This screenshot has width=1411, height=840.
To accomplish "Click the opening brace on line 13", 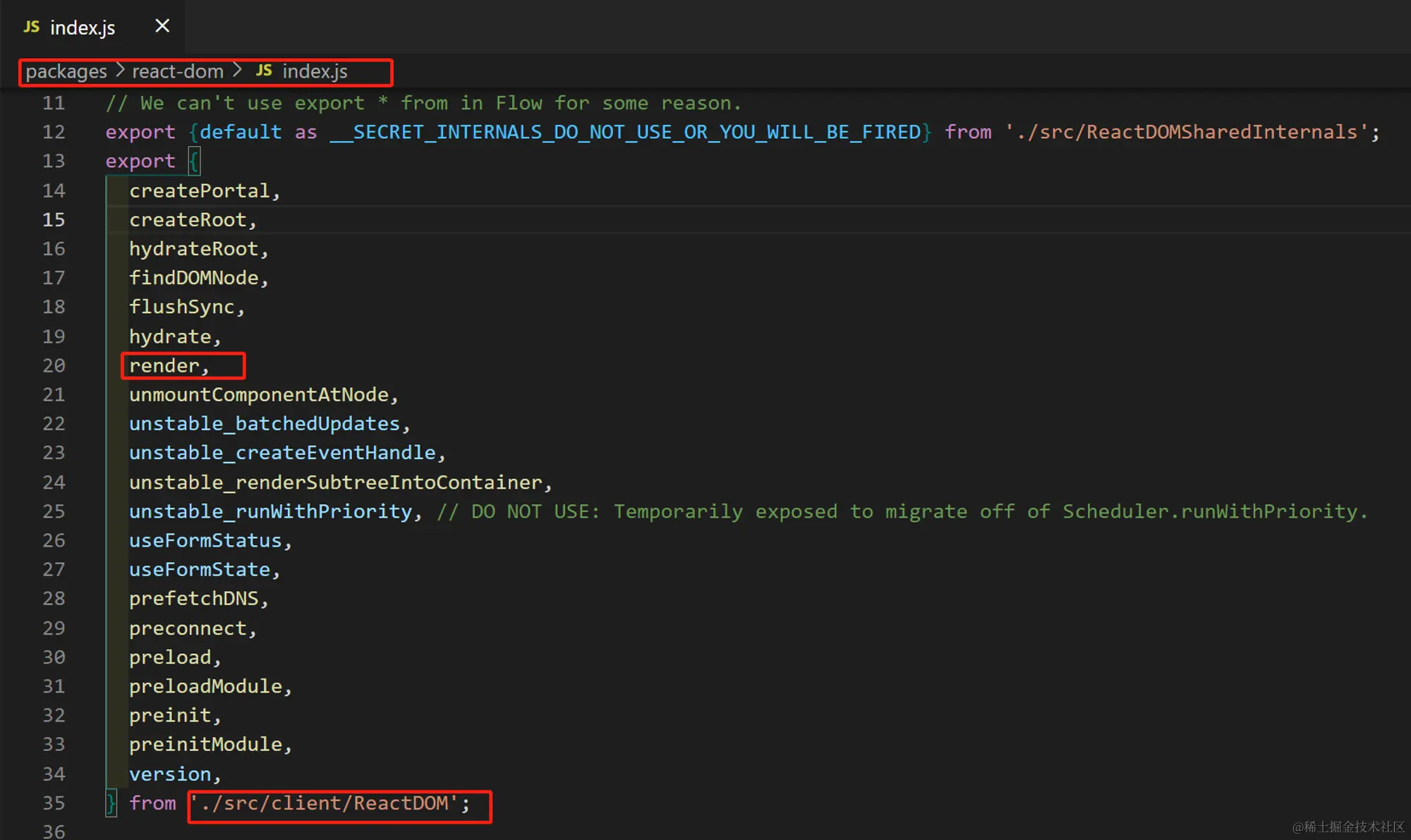I will pyautogui.click(x=194, y=162).
